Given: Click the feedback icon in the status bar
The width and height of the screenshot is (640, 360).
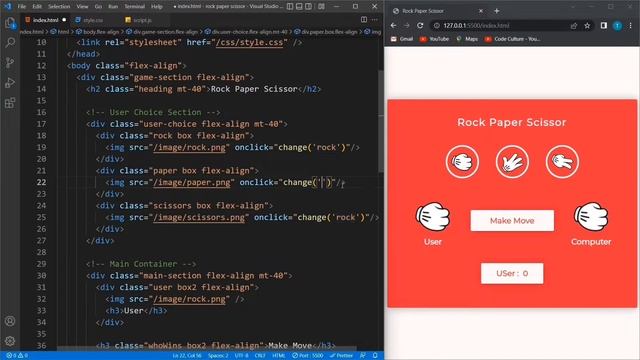Looking at the screenshot, I should click(x=362, y=356).
